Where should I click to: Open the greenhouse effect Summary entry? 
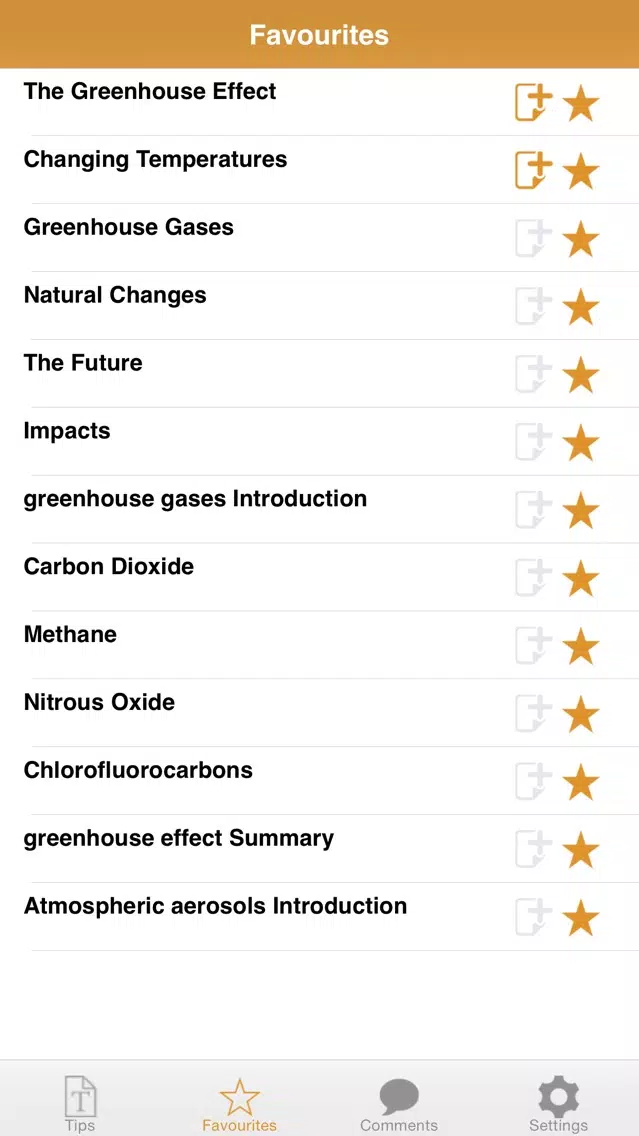pyautogui.click(x=178, y=838)
